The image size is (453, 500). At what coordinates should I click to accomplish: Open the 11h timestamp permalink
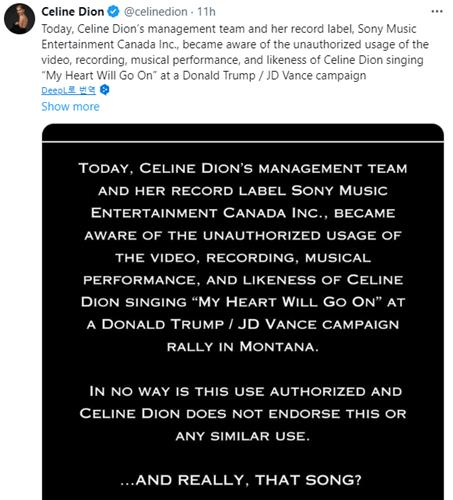pyautogui.click(x=206, y=12)
